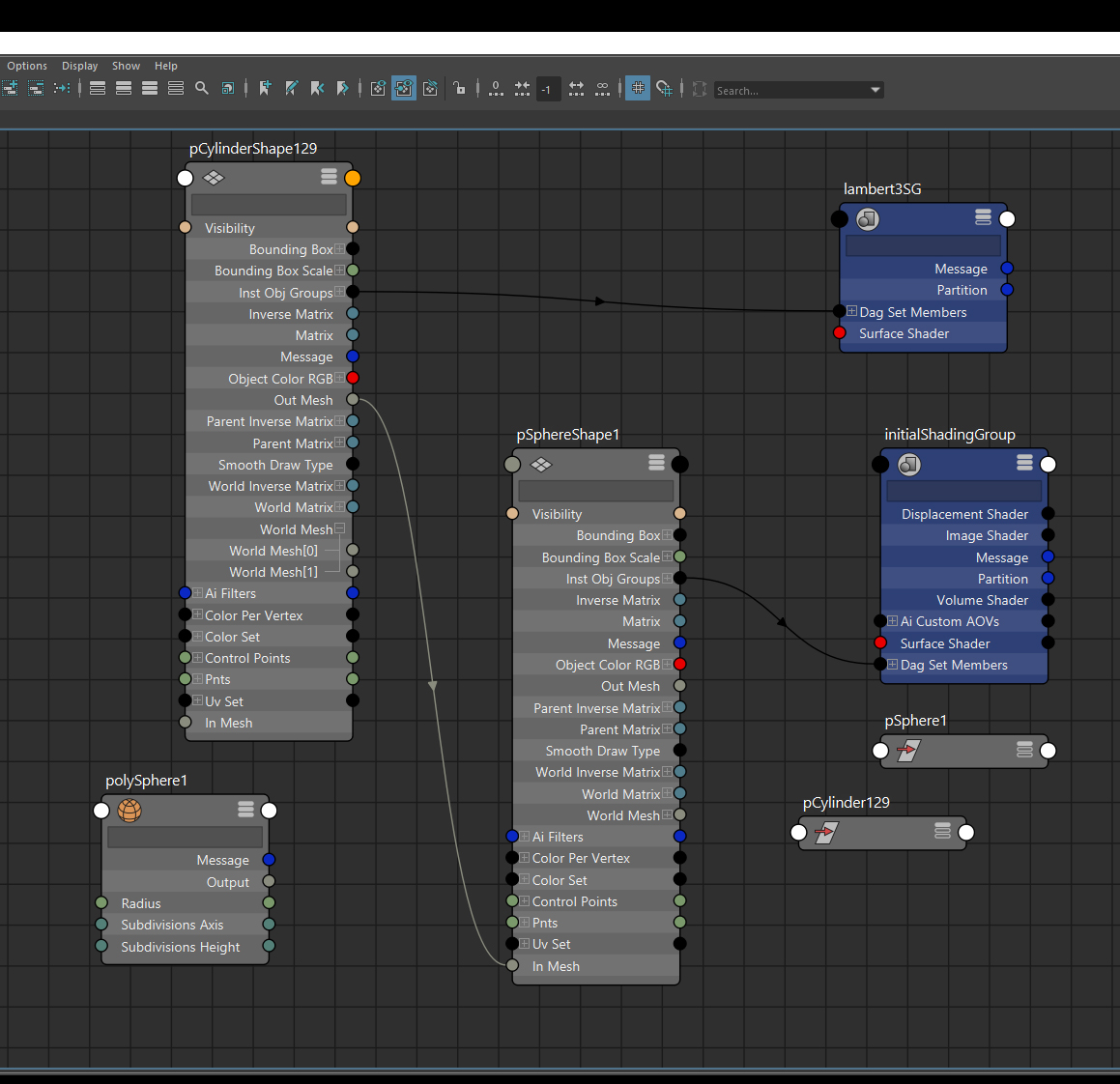The height and width of the screenshot is (1084, 1120).
Task: Click the shading group icon on lambert3SG node
Action: (868, 219)
